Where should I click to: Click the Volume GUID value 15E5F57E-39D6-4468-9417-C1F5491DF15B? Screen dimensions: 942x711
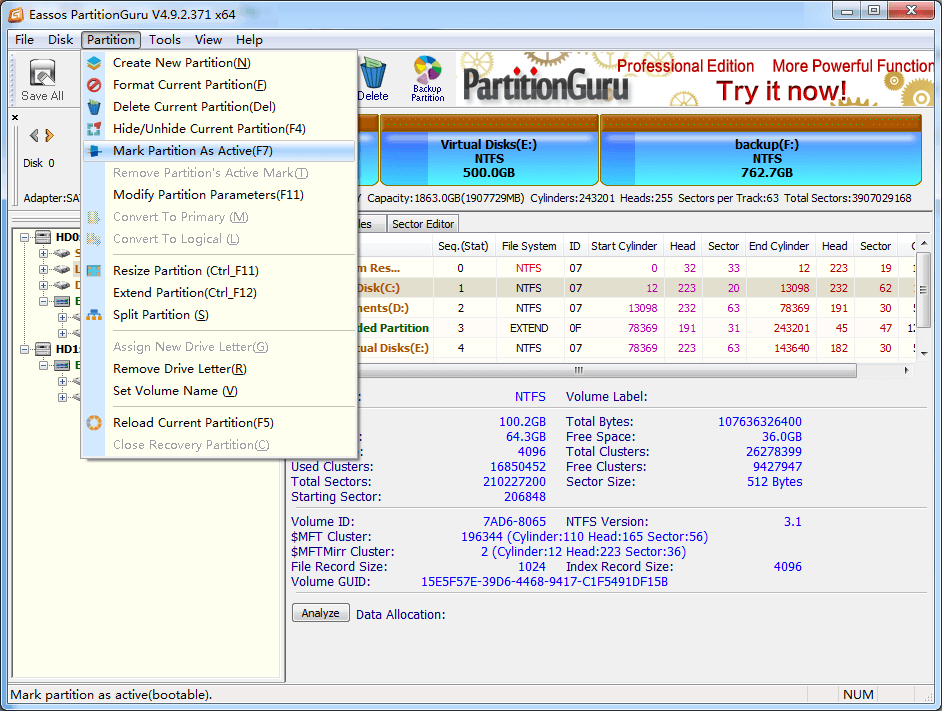[x=544, y=582]
